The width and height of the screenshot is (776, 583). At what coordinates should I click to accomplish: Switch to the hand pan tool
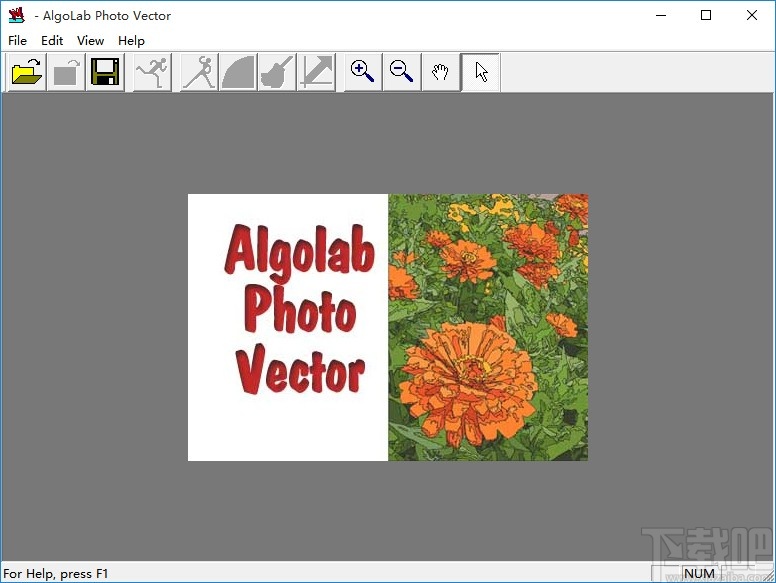tap(441, 72)
